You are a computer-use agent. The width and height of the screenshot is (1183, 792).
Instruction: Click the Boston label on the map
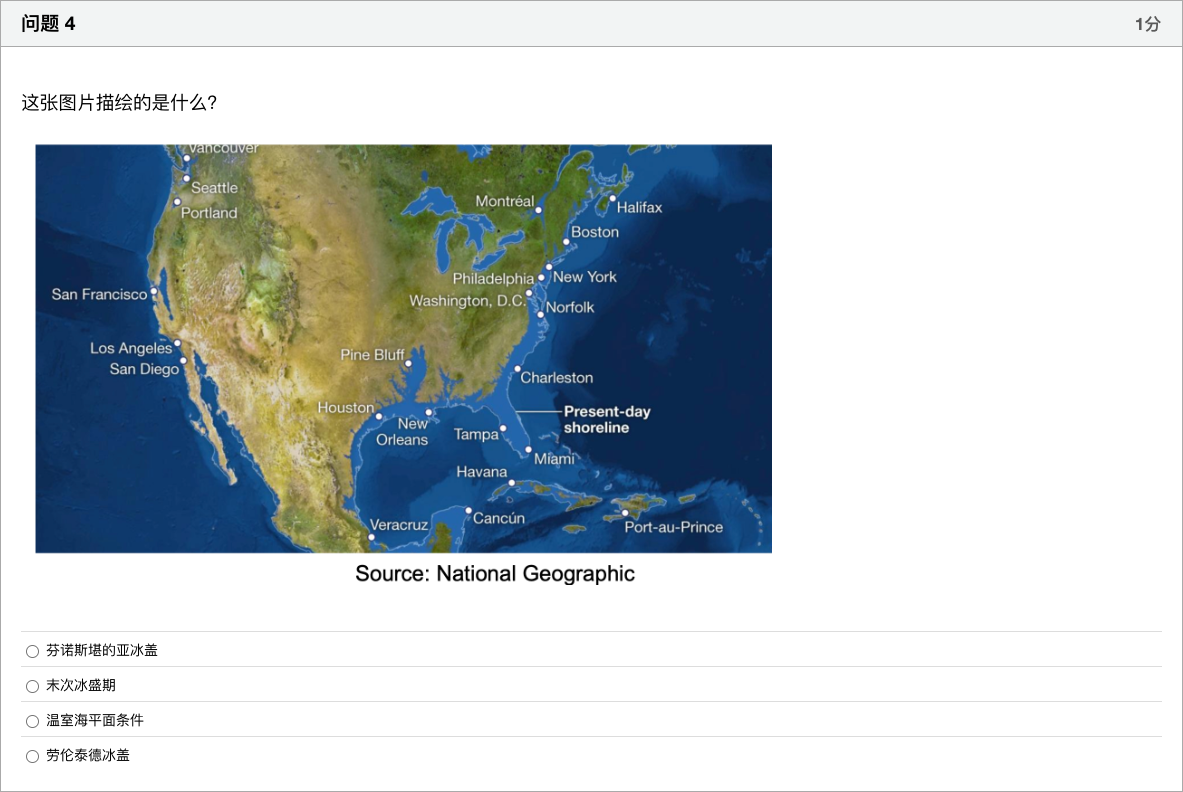595,232
